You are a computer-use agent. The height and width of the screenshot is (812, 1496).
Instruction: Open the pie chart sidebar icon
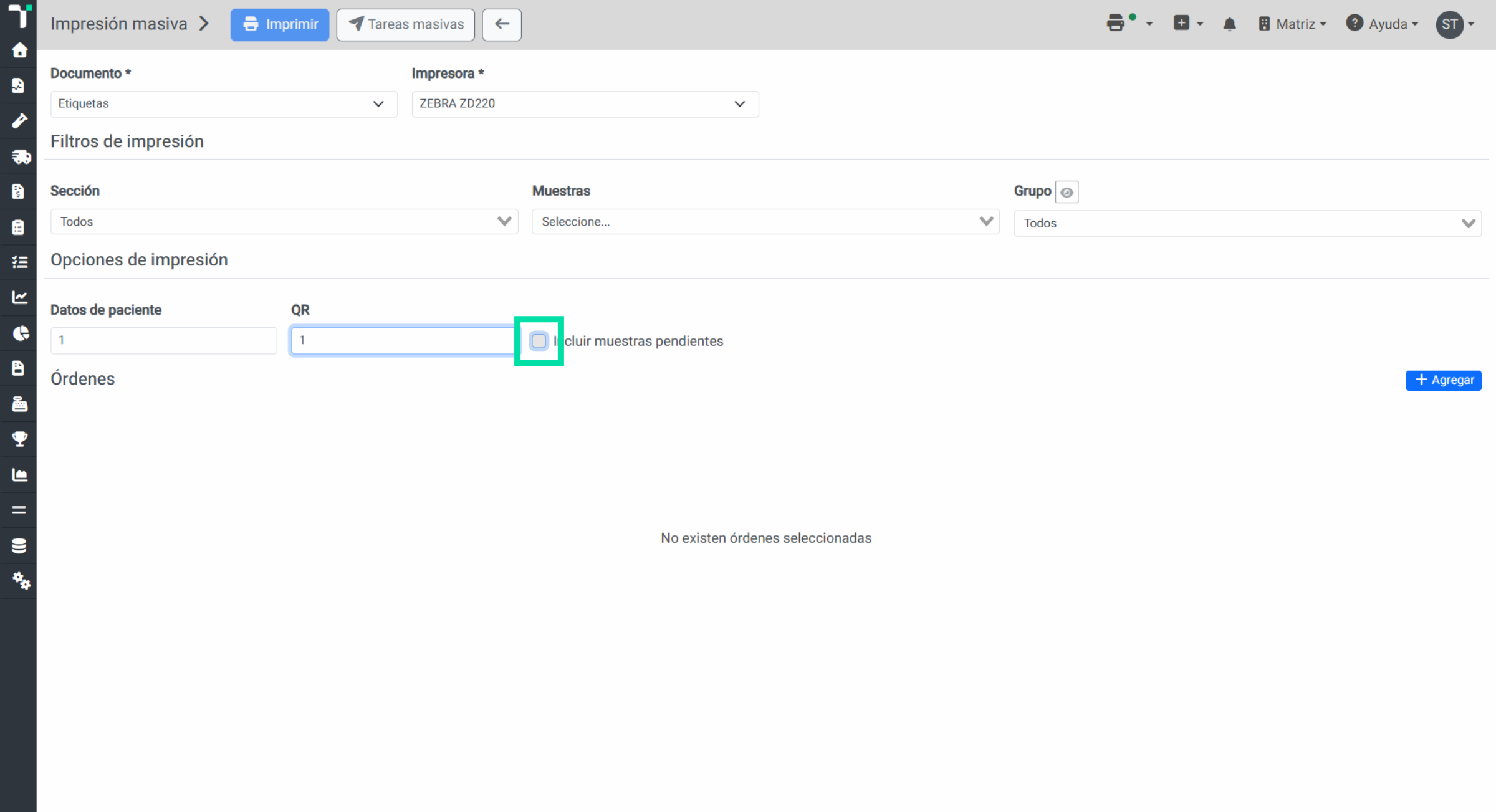point(19,333)
